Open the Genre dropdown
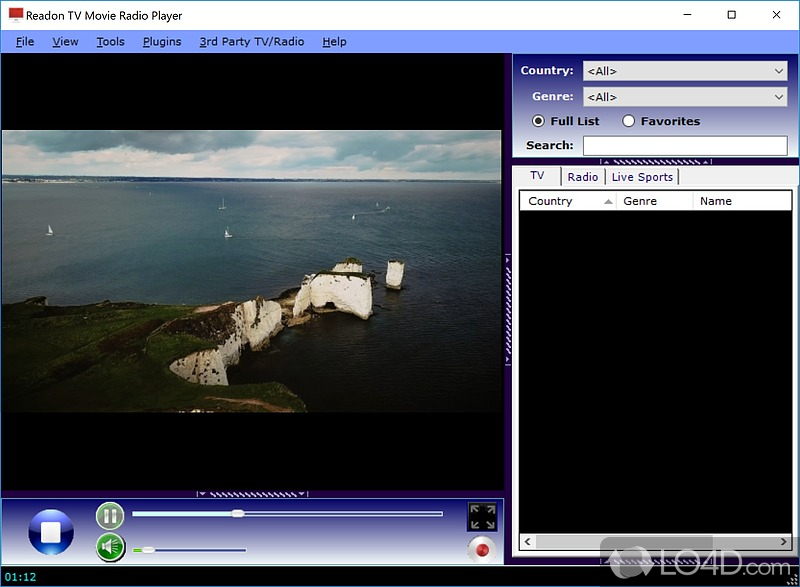The image size is (800, 587). tap(685, 97)
